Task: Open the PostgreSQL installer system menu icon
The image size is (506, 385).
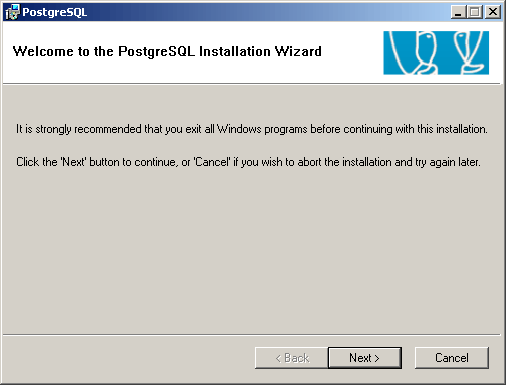Action: coord(13,12)
